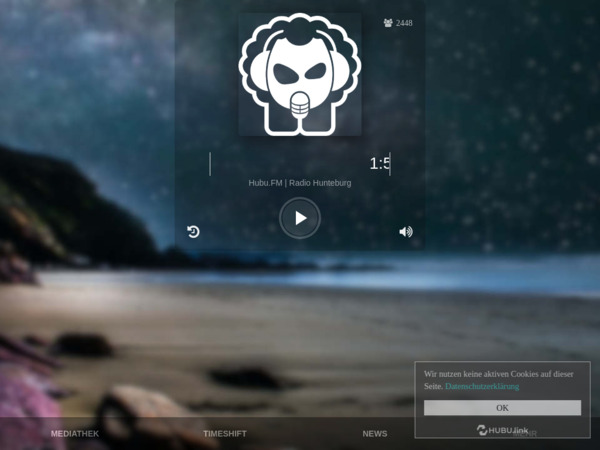
Task: Click the scrolling track time display
Action: pyautogui.click(x=300, y=164)
